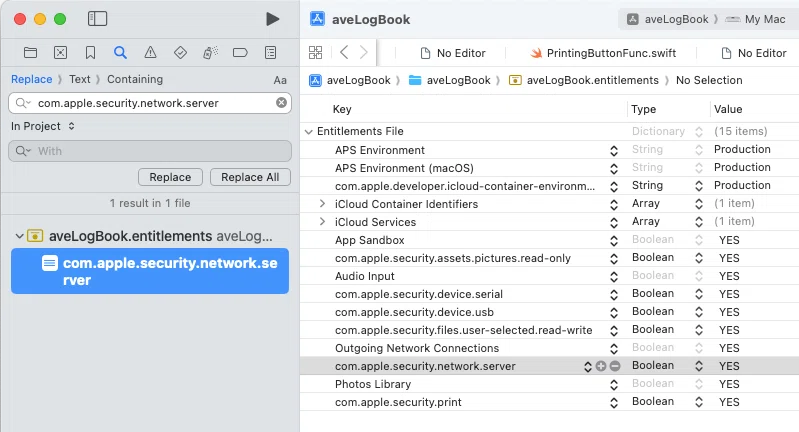Toggle the navigator sidebar visibility
The image size is (799, 432).
(97, 19)
